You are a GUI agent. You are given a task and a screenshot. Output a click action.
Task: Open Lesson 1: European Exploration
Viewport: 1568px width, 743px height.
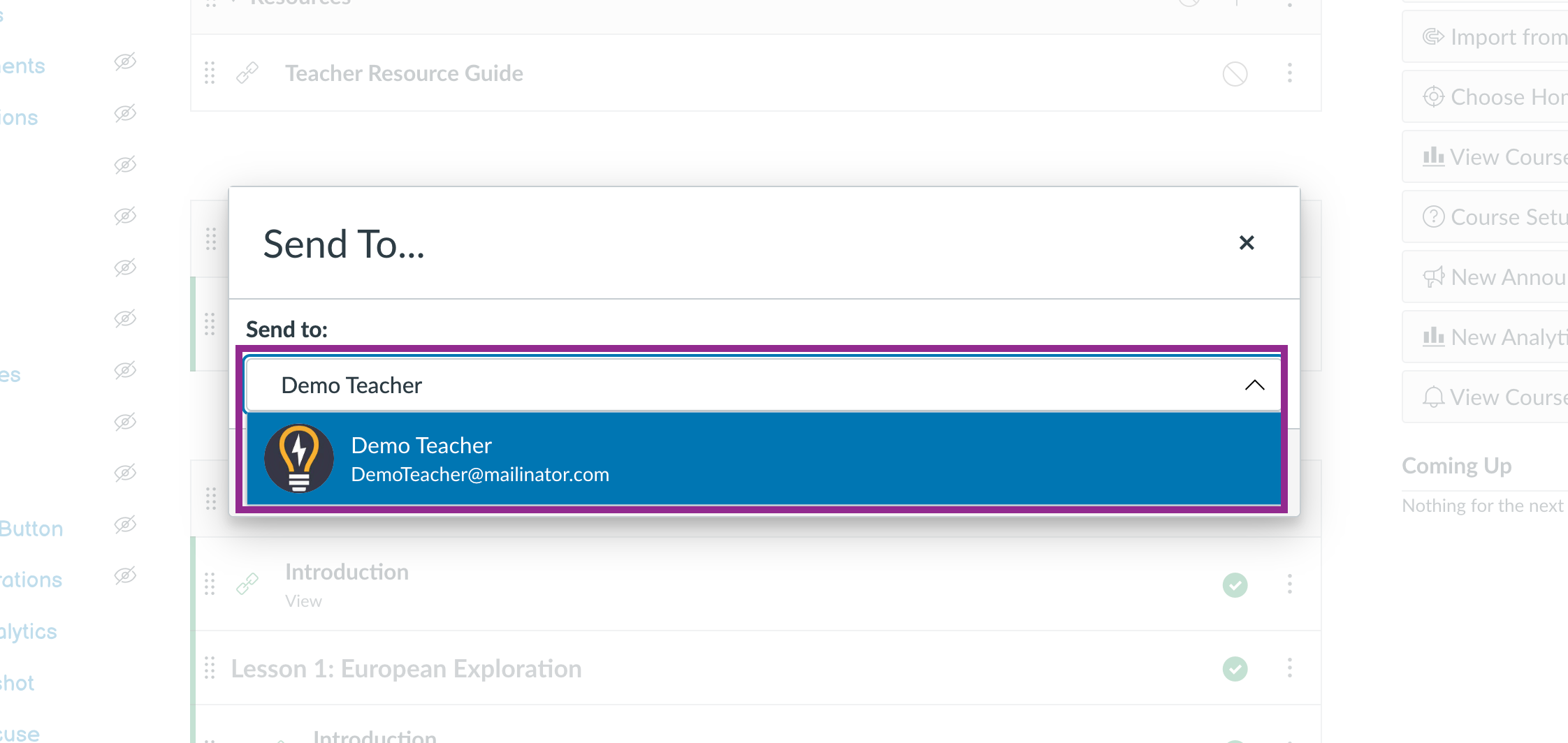(406, 669)
